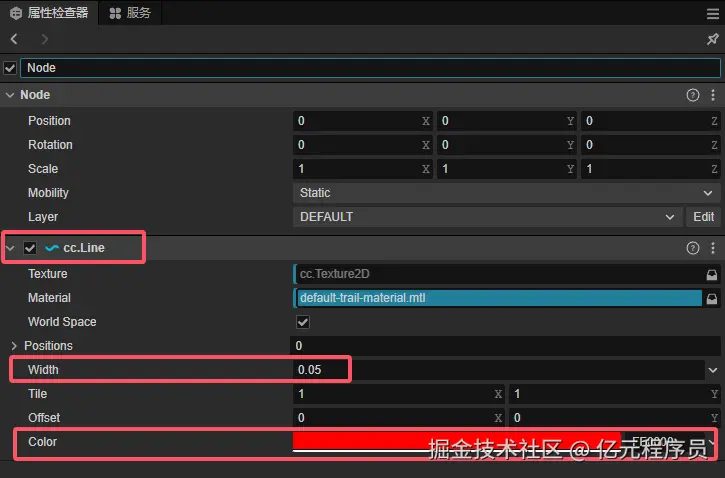Viewport: 725px width, 478px height.
Task: Open the red Color swatch picker
Action: point(457,441)
